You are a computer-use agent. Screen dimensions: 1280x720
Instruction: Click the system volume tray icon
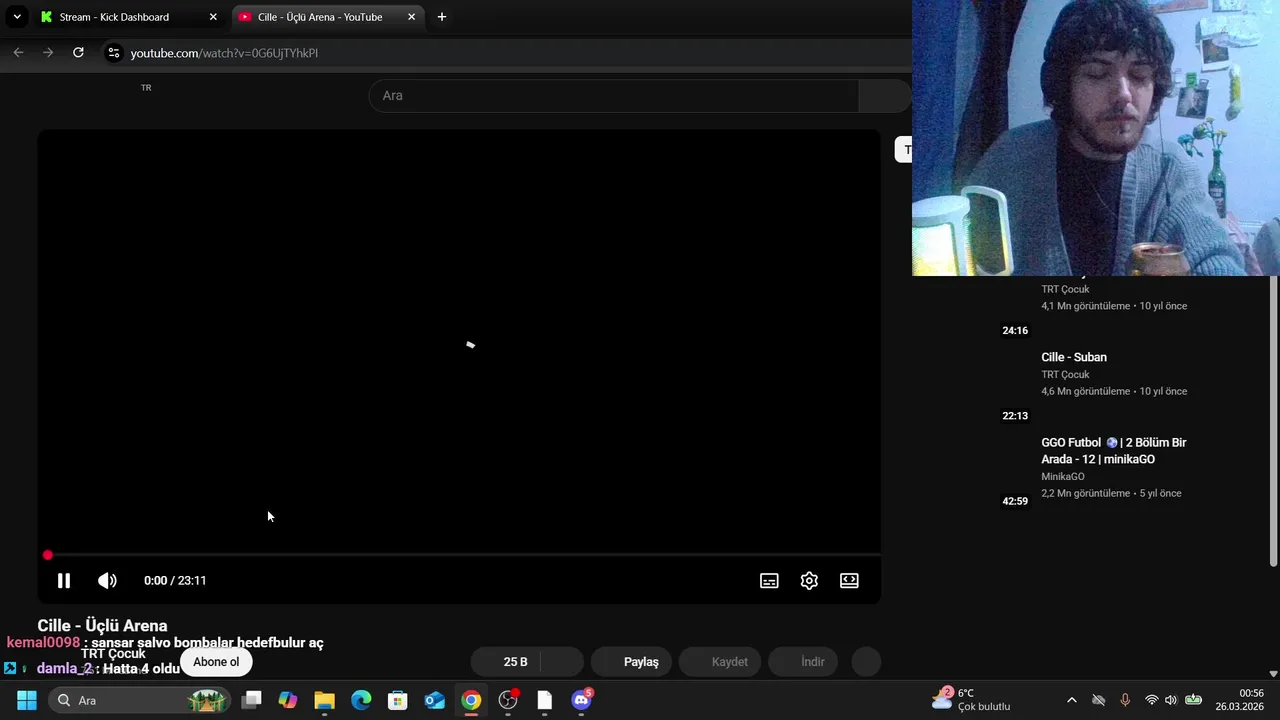[x=1171, y=700]
